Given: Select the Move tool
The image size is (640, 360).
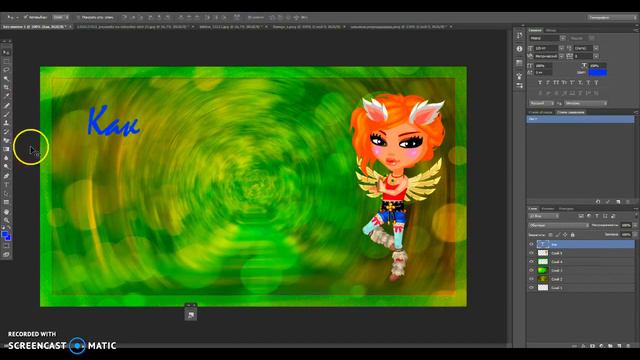Looking at the screenshot, I should pos(6,52).
